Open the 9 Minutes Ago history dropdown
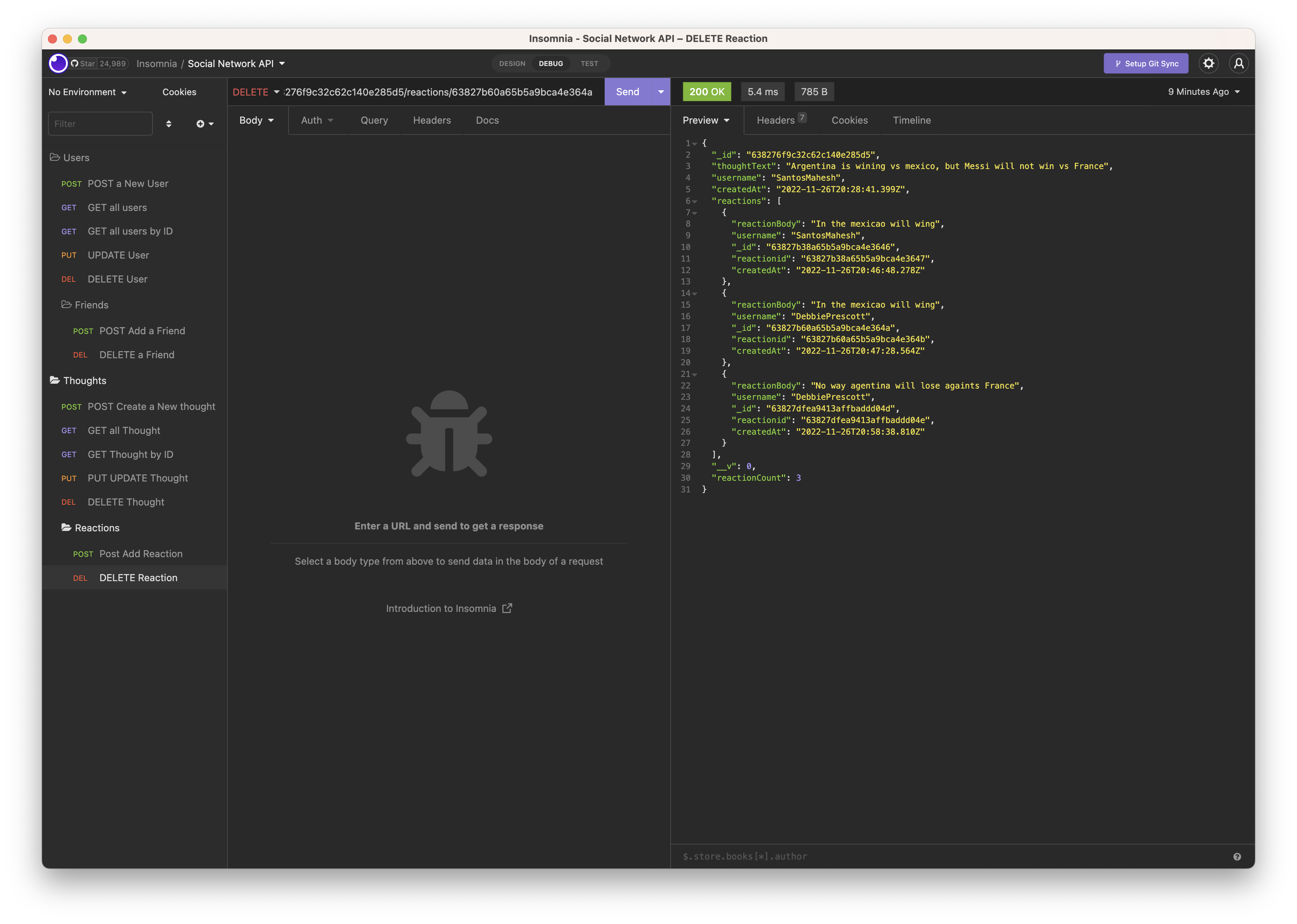 pyautogui.click(x=1203, y=91)
